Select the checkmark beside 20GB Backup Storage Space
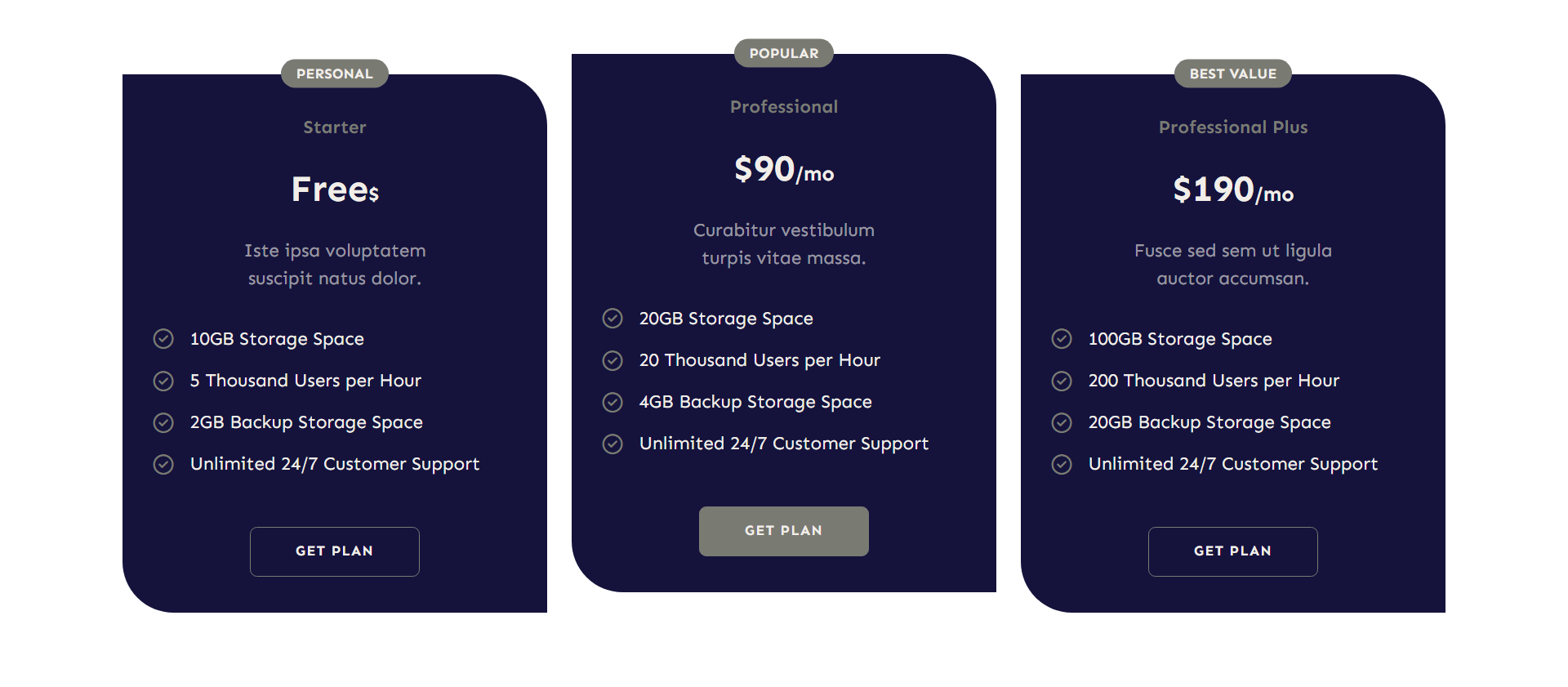1568x687 pixels. [1061, 422]
